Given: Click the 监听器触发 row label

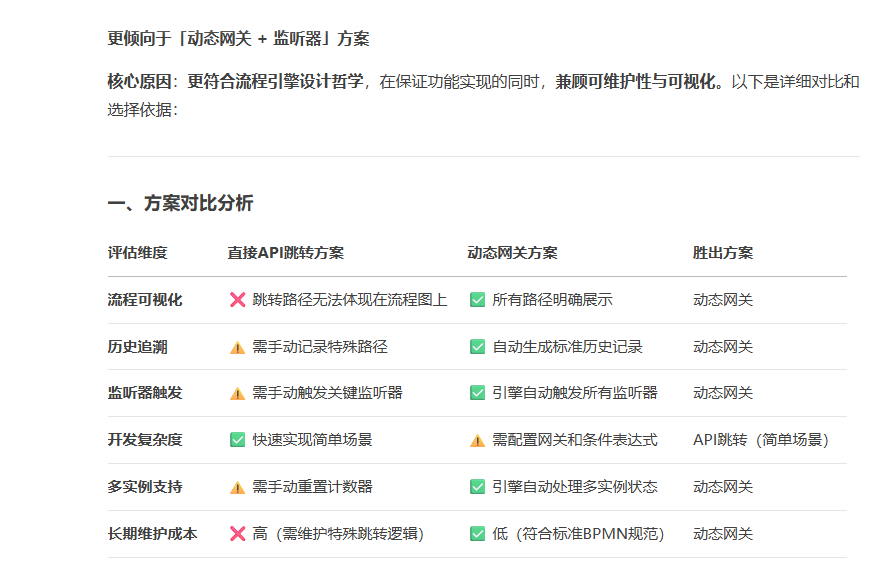Looking at the screenshot, I should click(145, 393).
